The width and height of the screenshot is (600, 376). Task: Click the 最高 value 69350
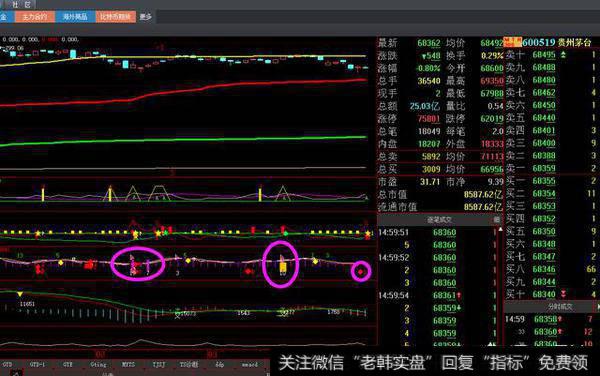click(492, 81)
